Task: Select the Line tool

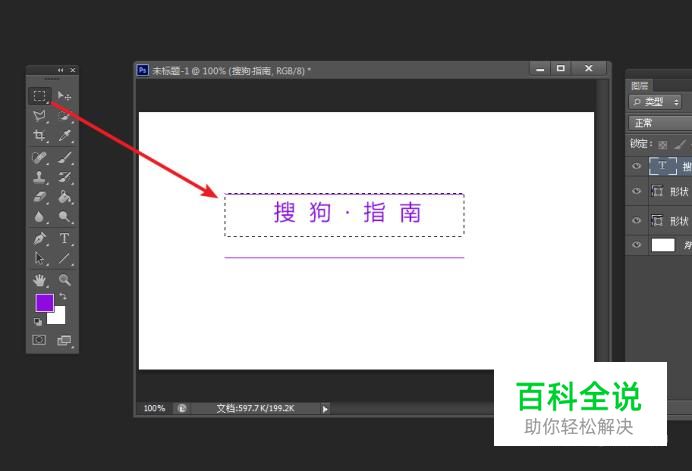Action: (64, 258)
